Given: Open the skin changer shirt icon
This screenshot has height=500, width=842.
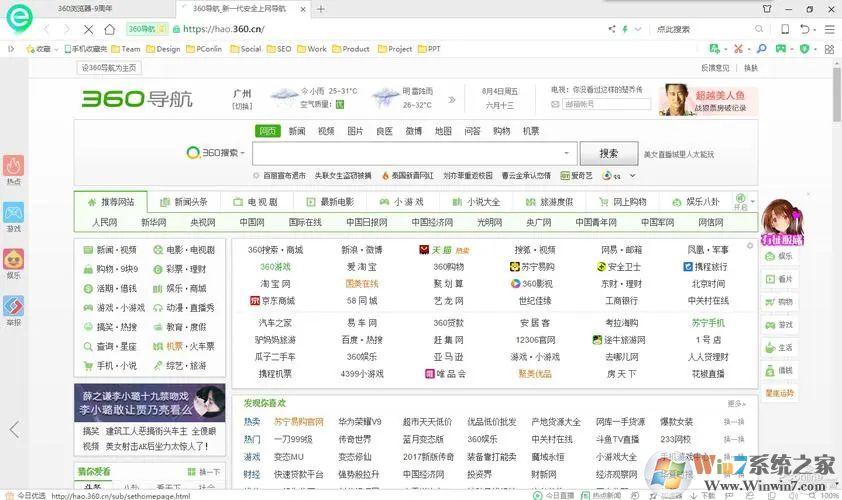Looking at the screenshot, I should click(767, 9).
